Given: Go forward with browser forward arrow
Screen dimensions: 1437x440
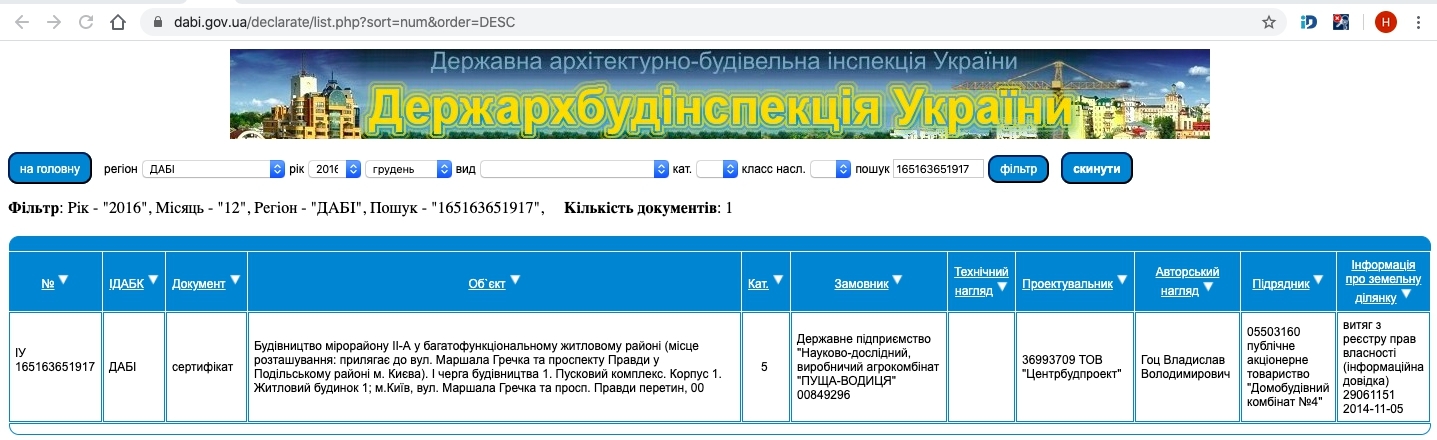Looking at the screenshot, I should point(54,21).
